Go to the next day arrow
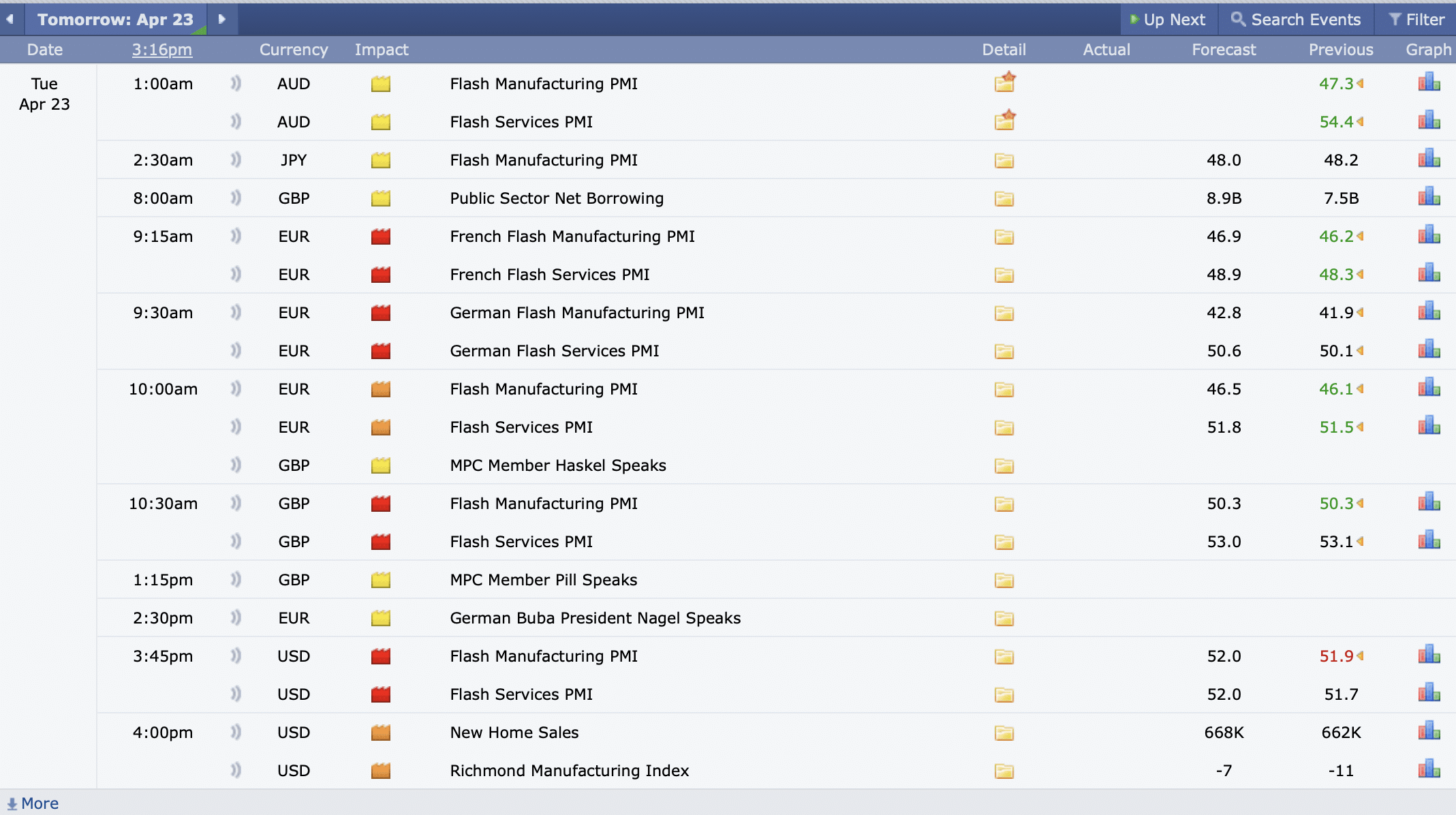The image size is (1456, 815). (x=221, y=19)
